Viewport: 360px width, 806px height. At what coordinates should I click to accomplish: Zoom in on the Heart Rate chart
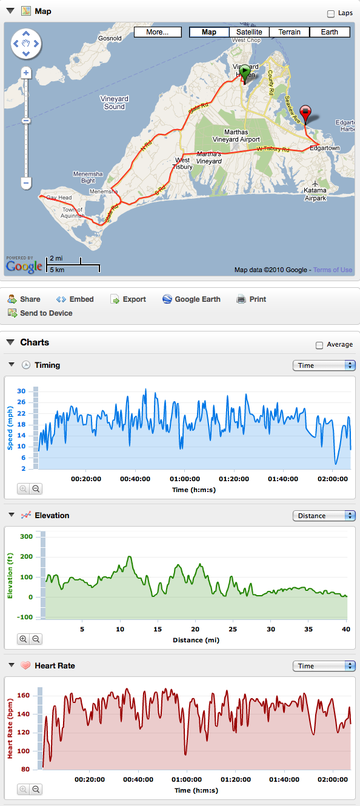(x=23, y=789)
